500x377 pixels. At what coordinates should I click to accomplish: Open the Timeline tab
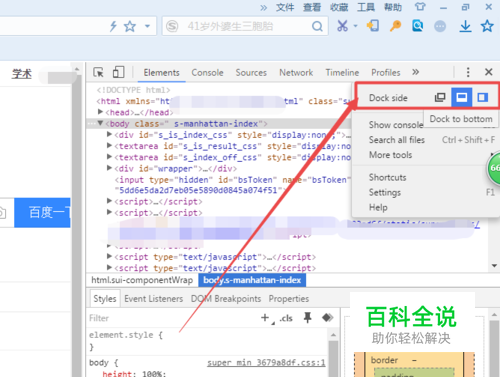[342, 72]
